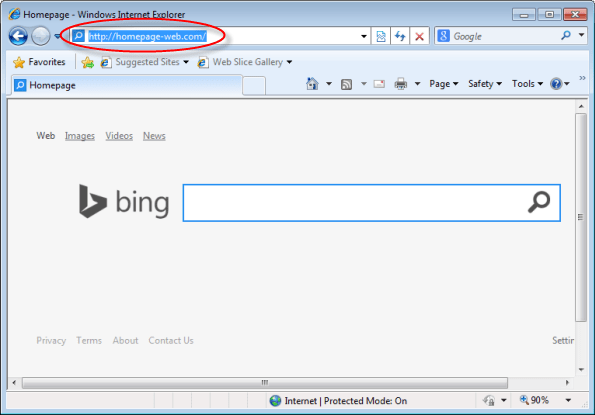
Task: Expand the zoom level dropdown arrow
Action: (568, 400)
